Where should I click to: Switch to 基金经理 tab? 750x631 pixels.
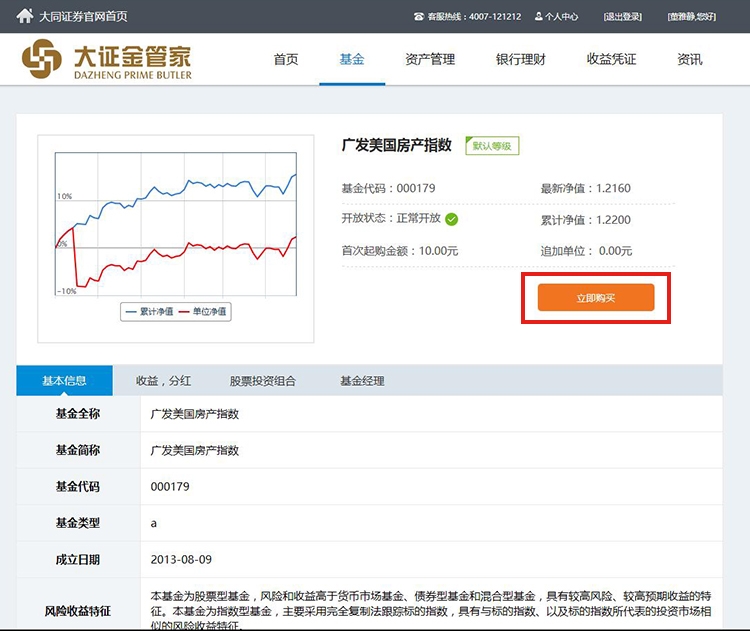pos(362,381)
